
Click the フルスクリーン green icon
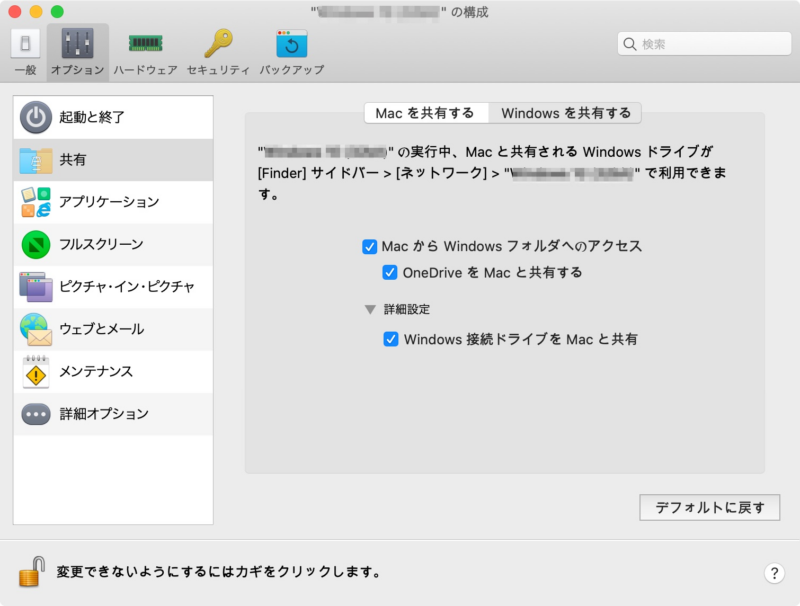click(36, 244)
